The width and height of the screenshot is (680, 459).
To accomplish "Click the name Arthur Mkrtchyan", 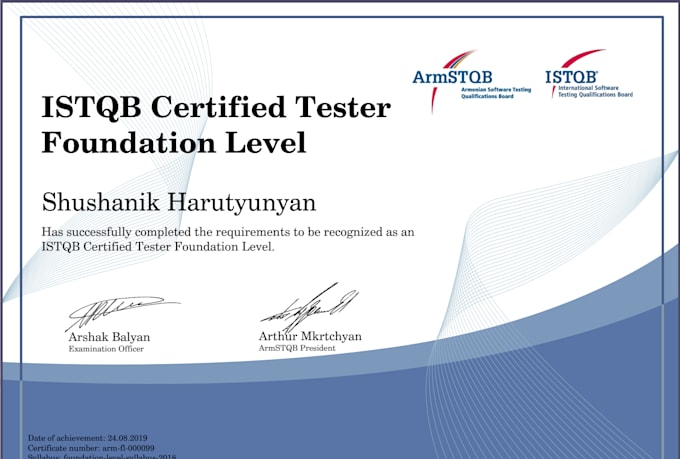I will coord(310,336).
